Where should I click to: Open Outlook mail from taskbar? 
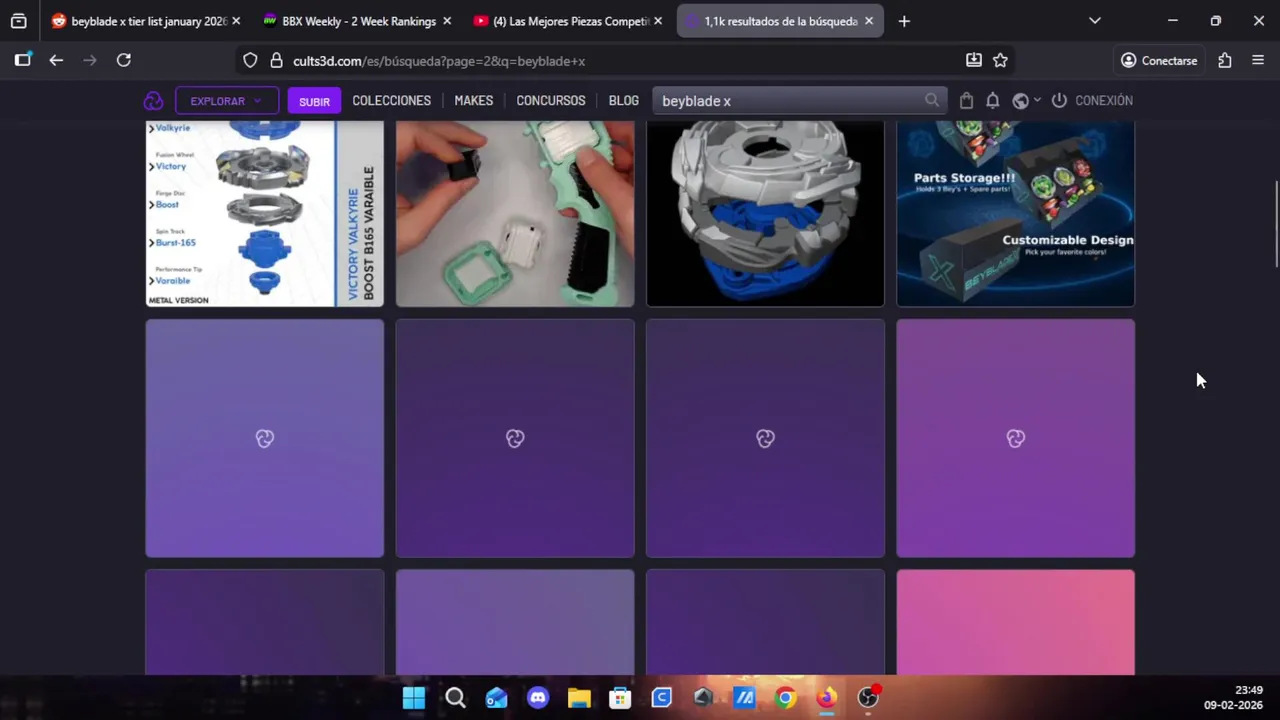pos(497,698)
